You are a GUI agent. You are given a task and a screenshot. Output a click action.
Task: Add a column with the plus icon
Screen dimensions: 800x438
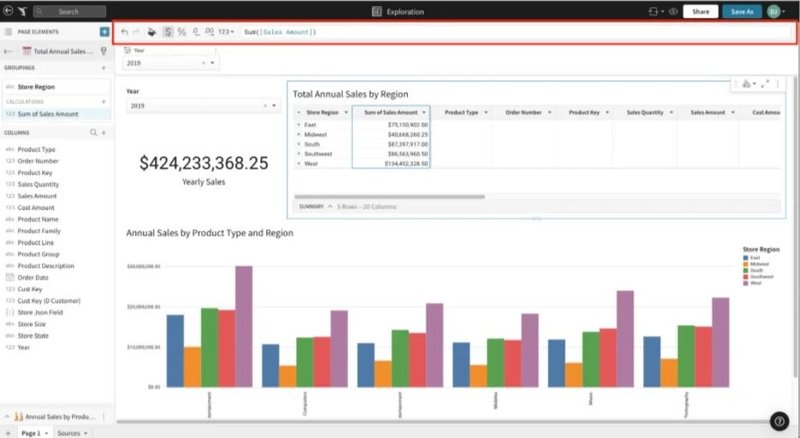pyautogui.click(x=104, y=133)
